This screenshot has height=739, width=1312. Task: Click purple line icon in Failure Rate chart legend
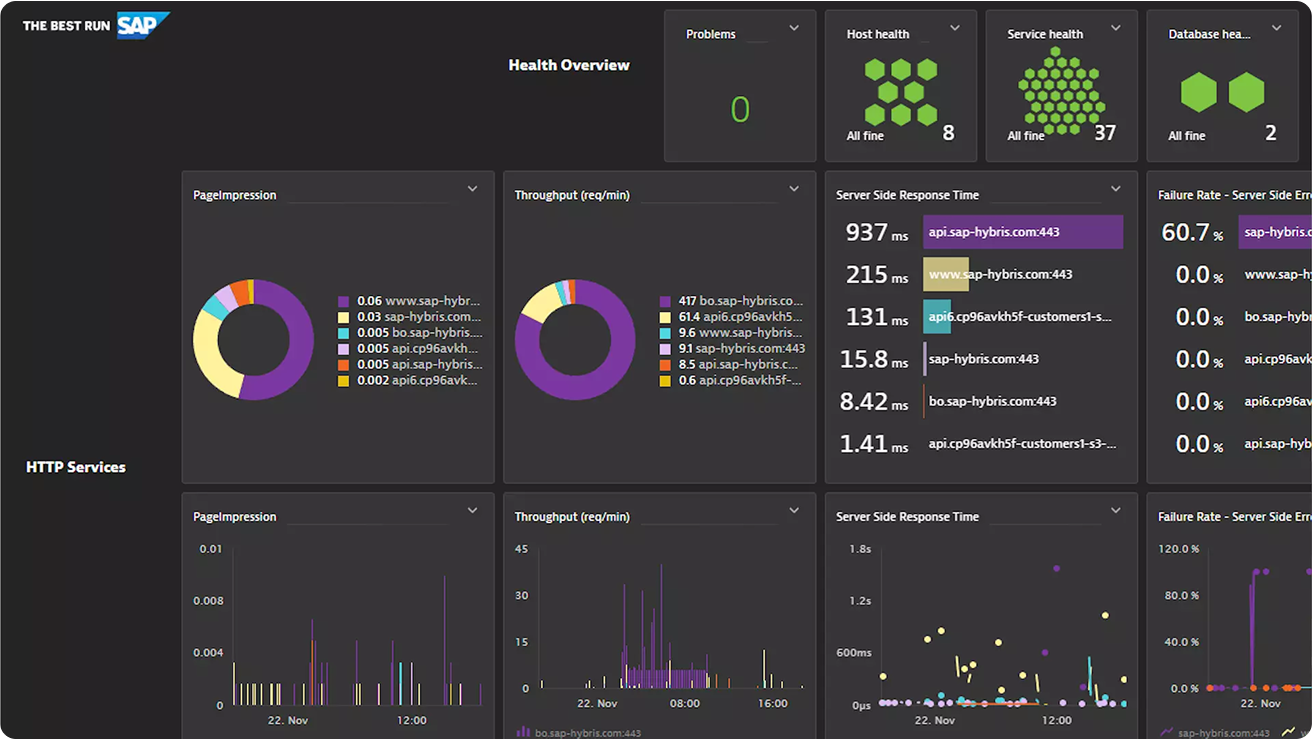[1166, 732]
